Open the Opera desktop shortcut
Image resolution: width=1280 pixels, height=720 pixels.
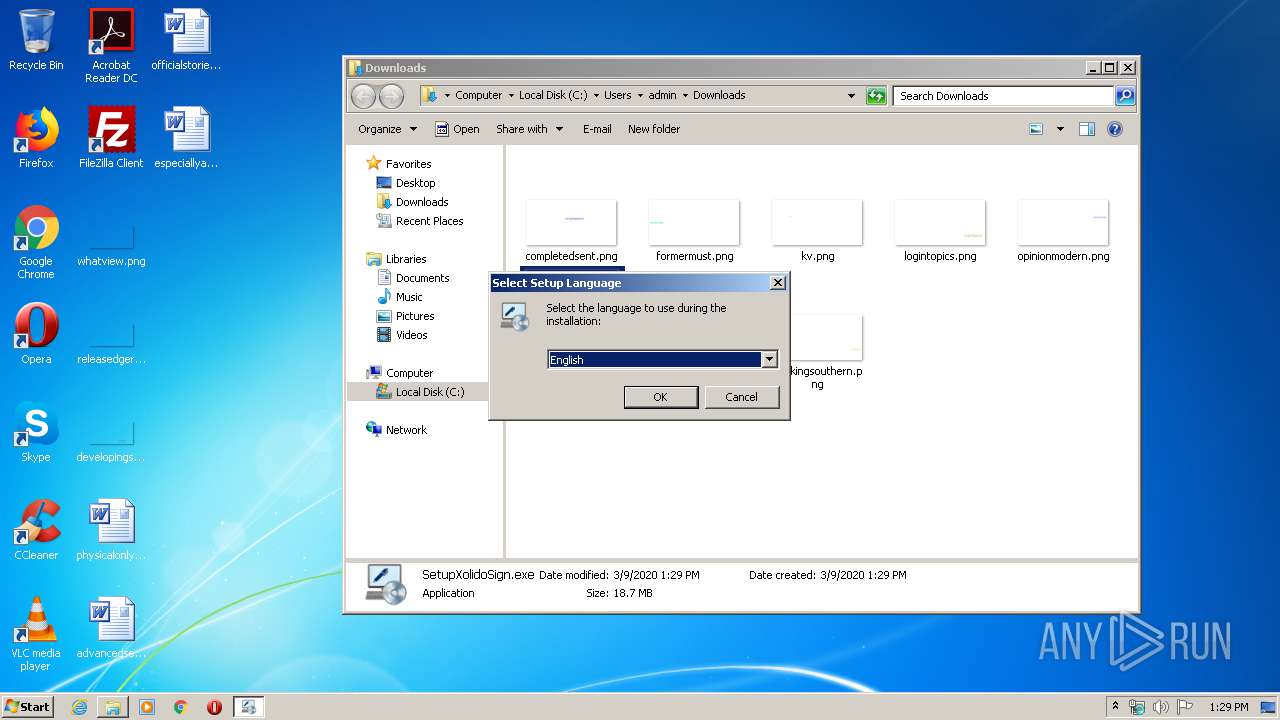36,333
